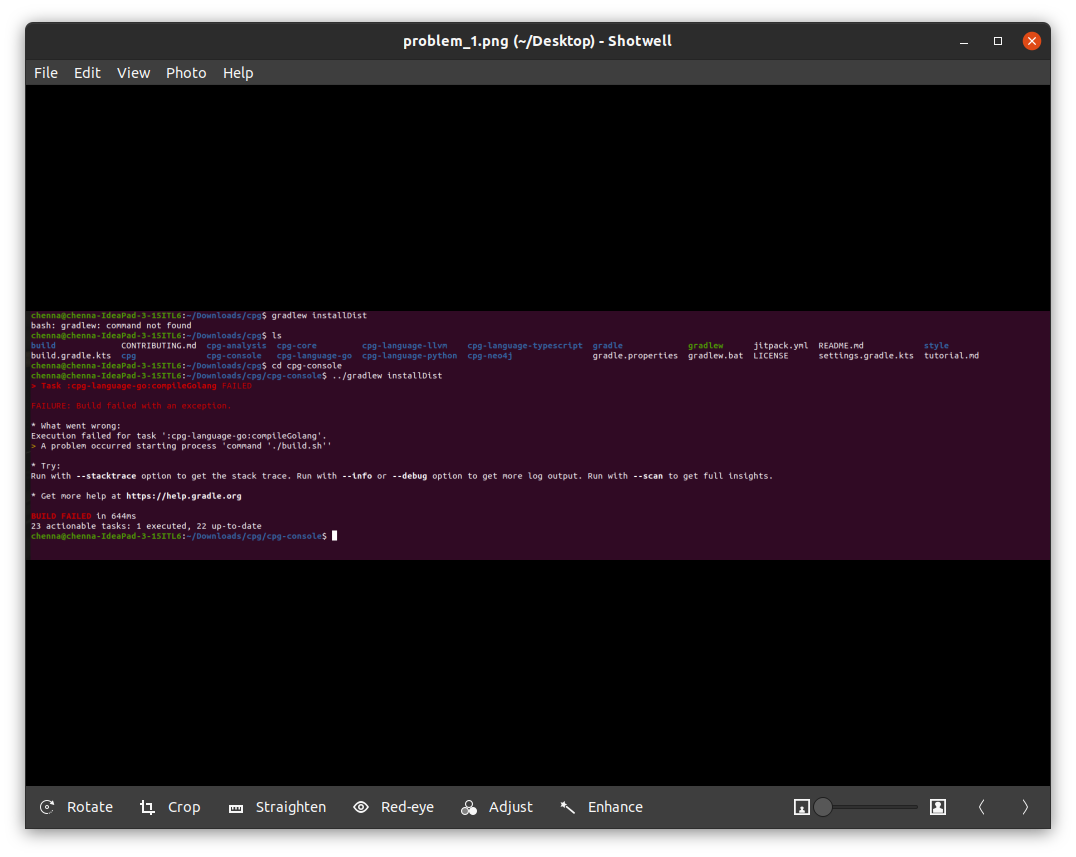Click '* What went wrong:' line
The image size is (1076, 857).
point(75,426)
